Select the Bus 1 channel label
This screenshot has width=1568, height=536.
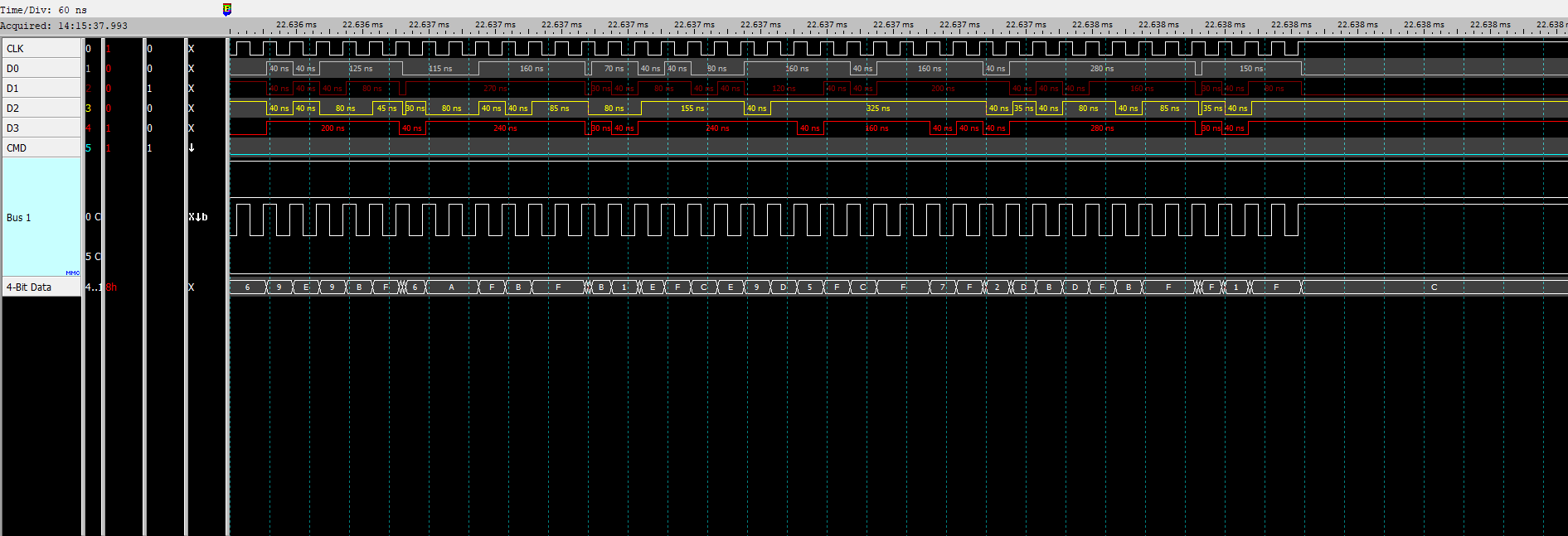click(x=41, y=218)
